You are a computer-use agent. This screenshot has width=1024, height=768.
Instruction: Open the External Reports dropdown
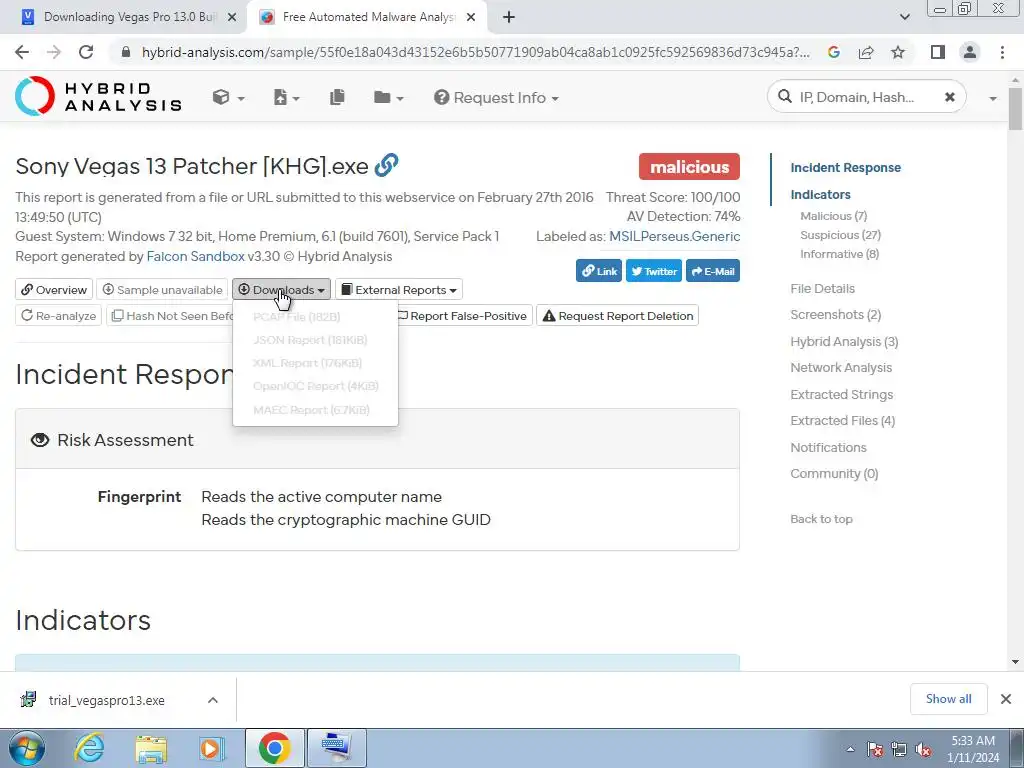(399, 289)
